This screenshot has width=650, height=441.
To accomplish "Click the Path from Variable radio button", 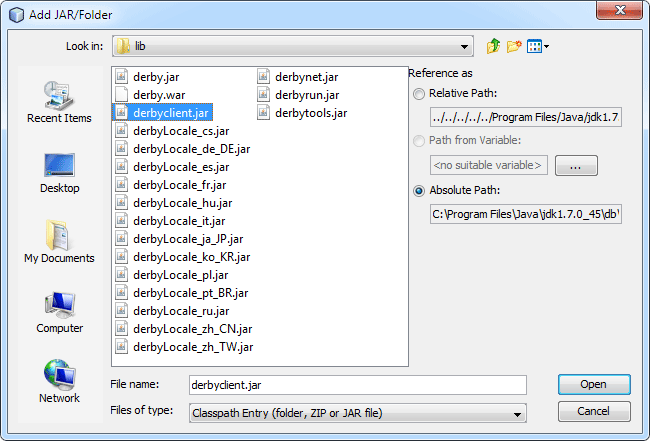I will (x=419, y=141).
